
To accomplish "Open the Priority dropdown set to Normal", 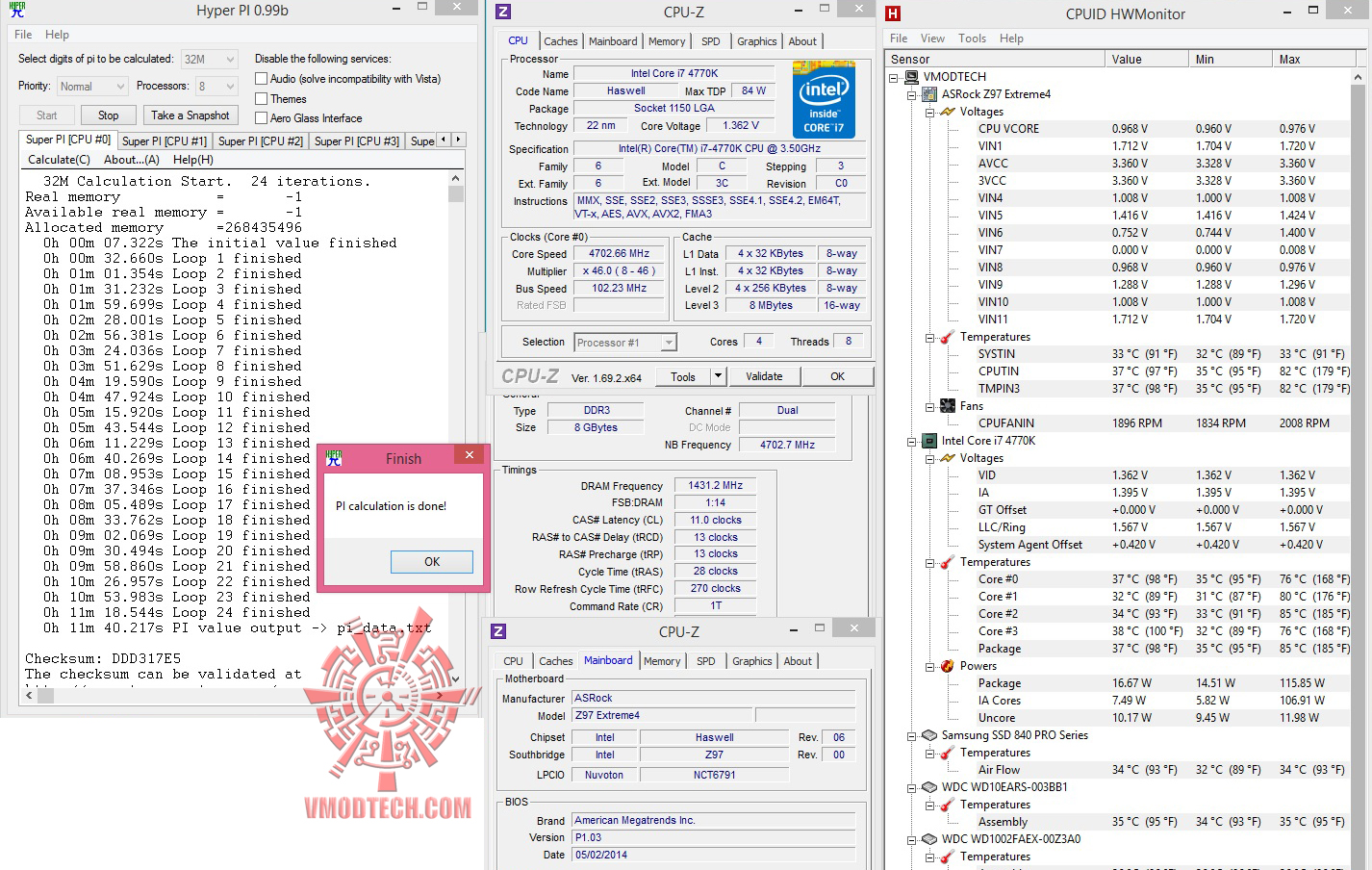I will click(x=92, y=87).
